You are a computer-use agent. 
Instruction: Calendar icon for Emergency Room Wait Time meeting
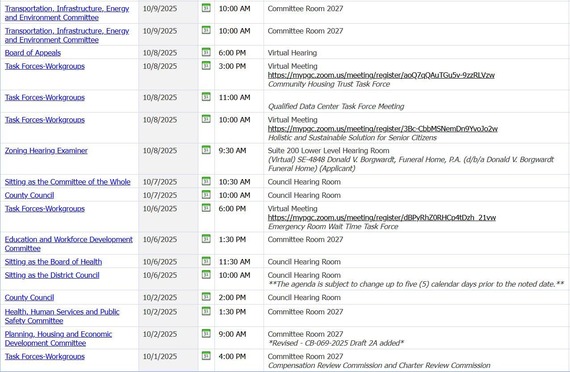coord(206,208)
